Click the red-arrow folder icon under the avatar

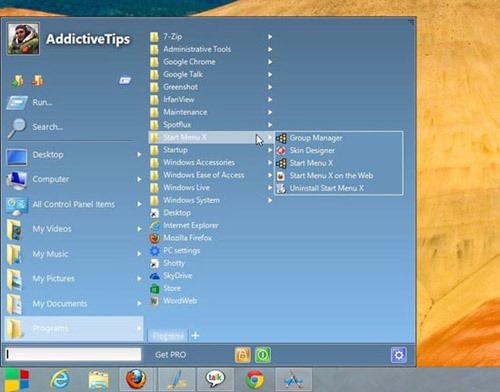[37, 80]
